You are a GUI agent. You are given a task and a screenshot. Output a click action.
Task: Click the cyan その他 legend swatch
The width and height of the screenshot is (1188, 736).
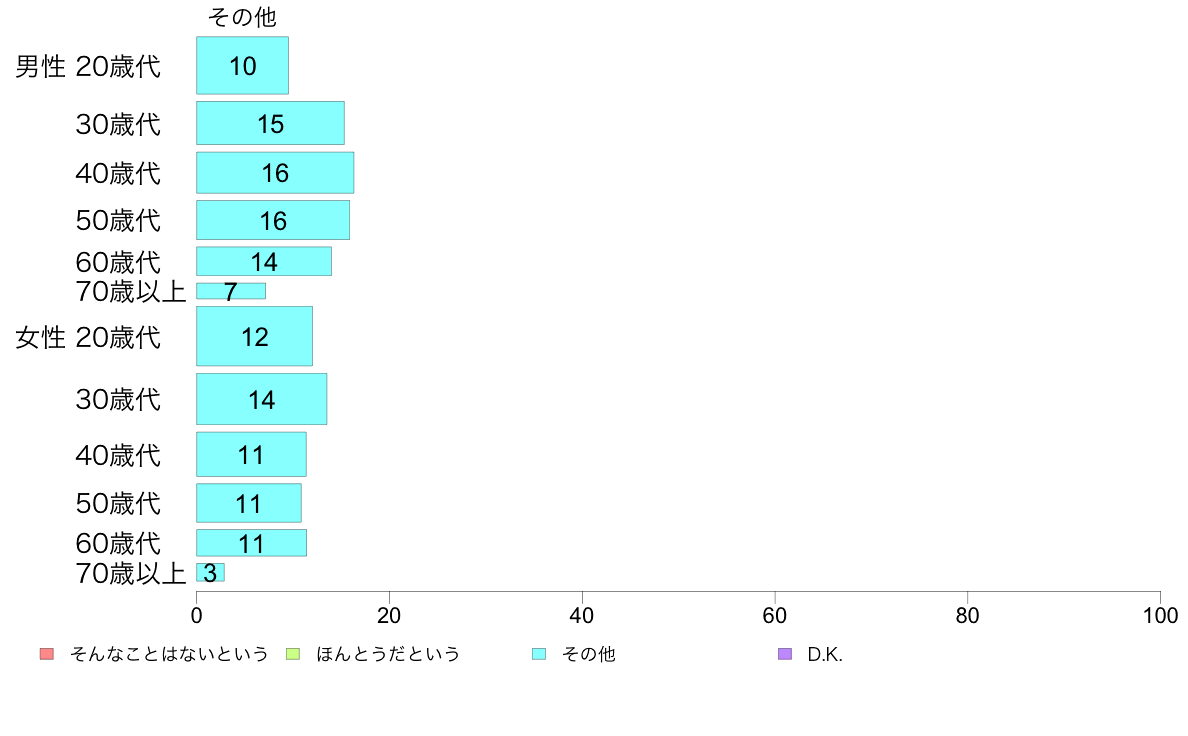(x=539, y=654)
